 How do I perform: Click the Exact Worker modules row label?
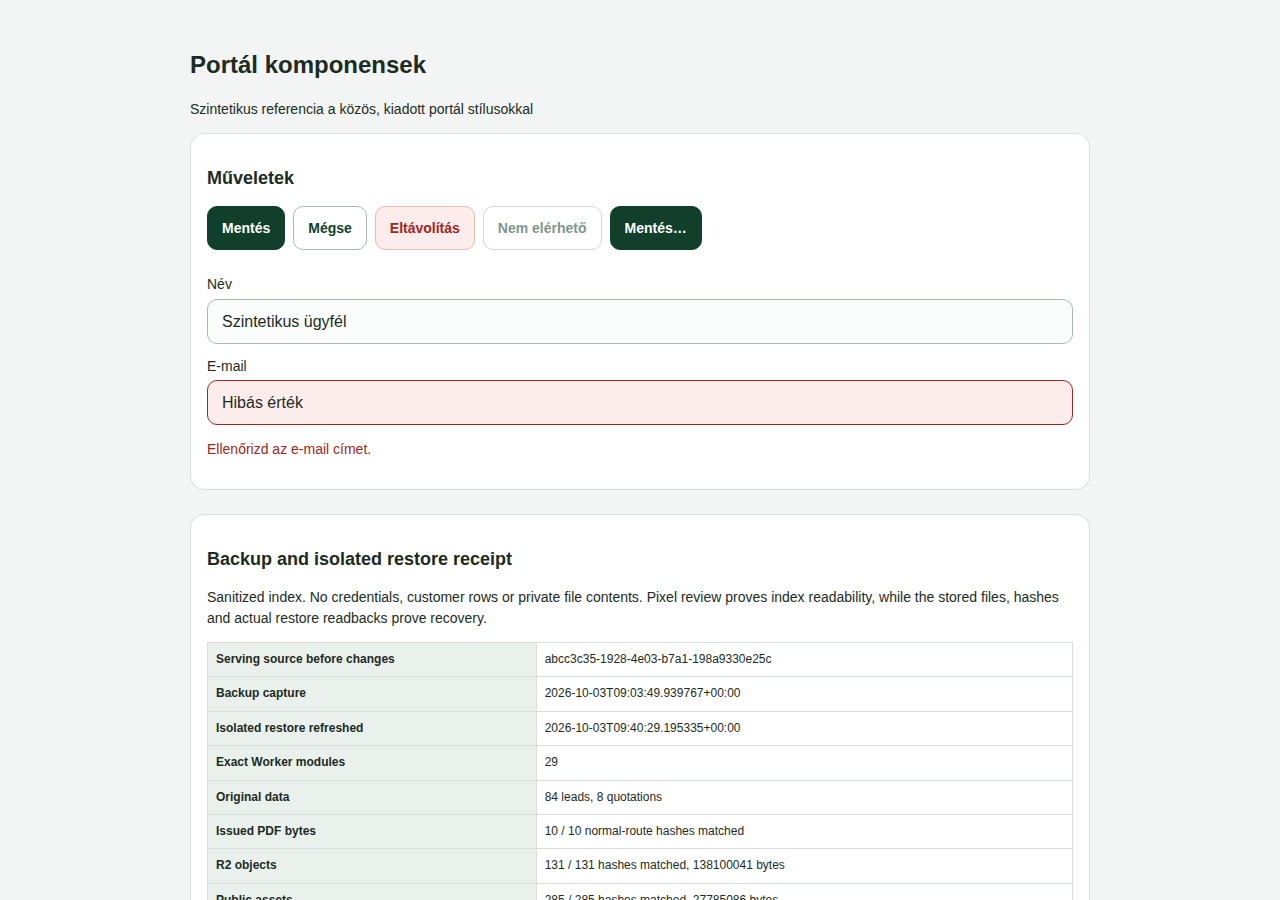click(x=281, y=762)
